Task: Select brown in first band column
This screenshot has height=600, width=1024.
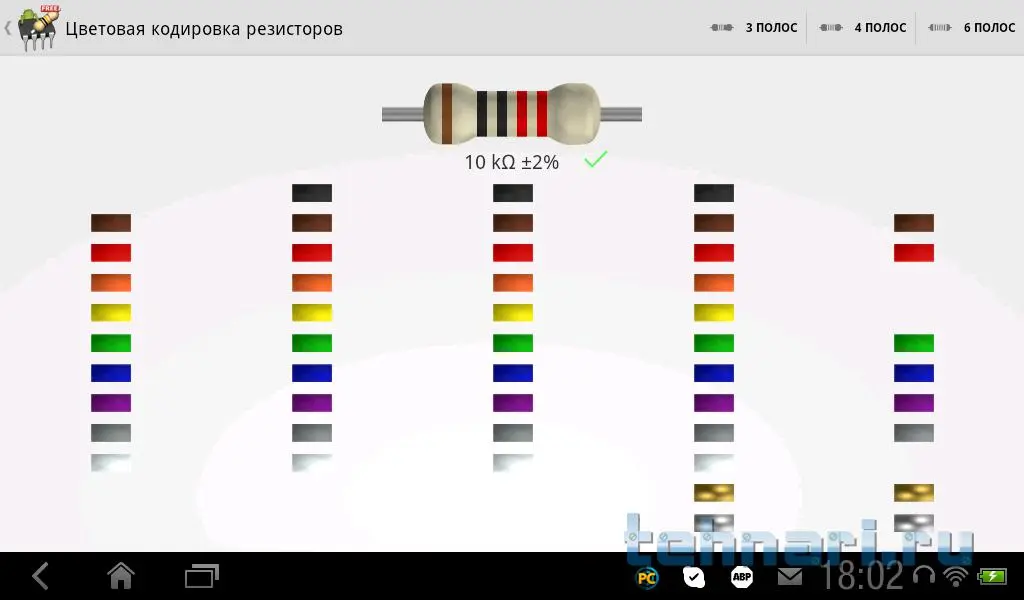Action: tap(111, 223)
